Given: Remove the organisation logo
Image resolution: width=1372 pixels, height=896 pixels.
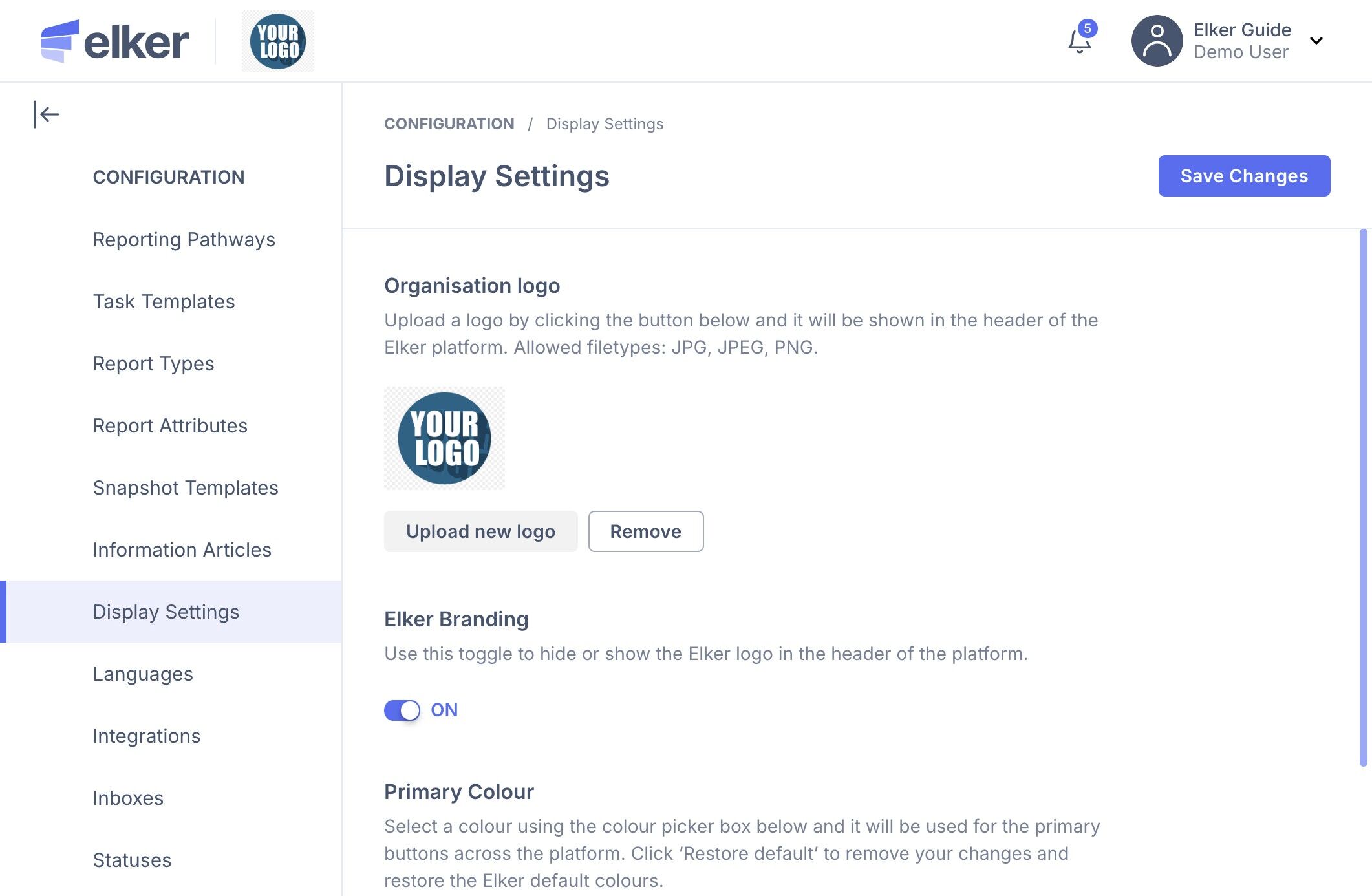Looking at the screenshot, I should pos(645,531).
